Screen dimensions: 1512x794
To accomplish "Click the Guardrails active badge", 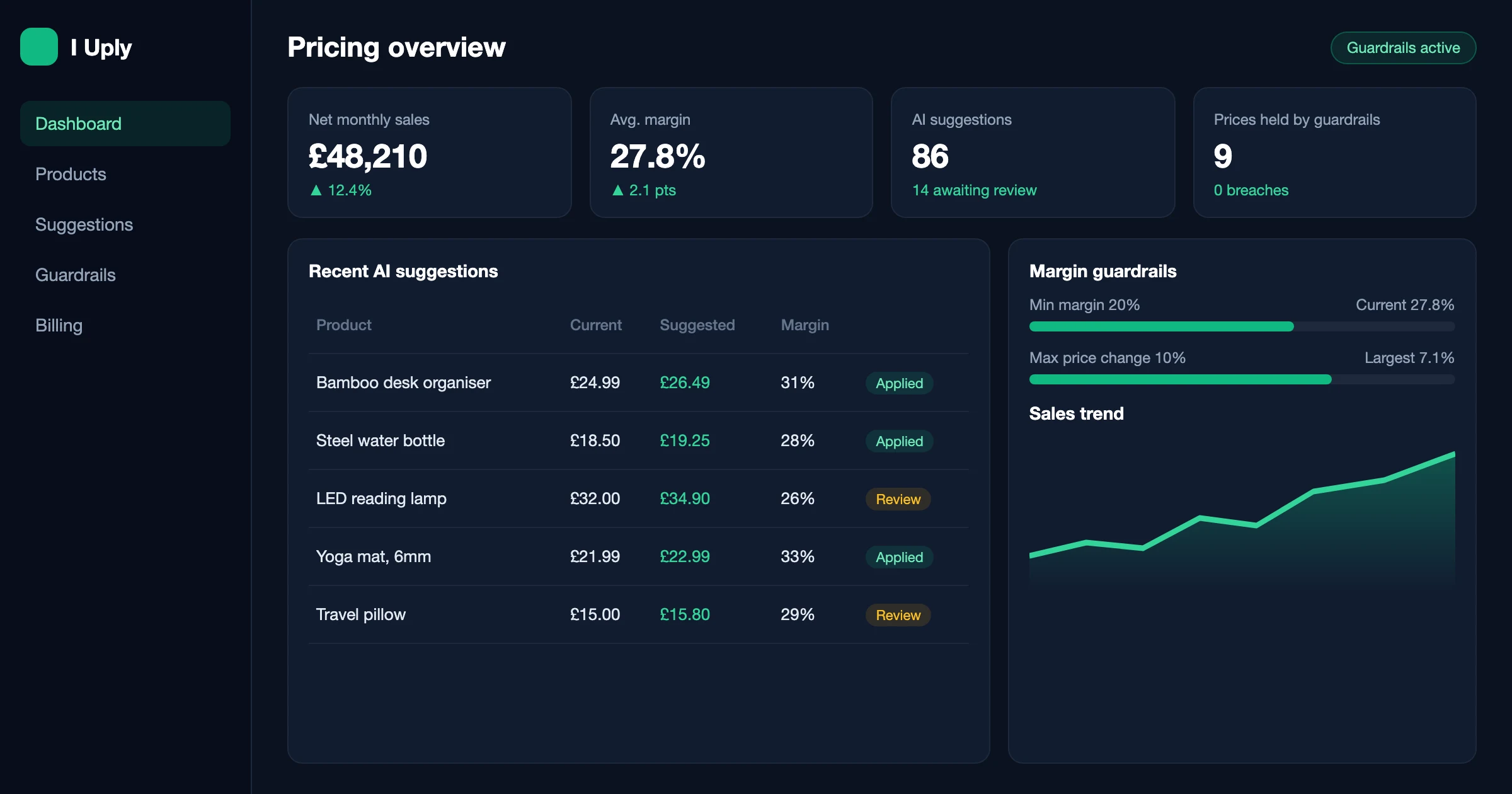I will (1403, 48).
